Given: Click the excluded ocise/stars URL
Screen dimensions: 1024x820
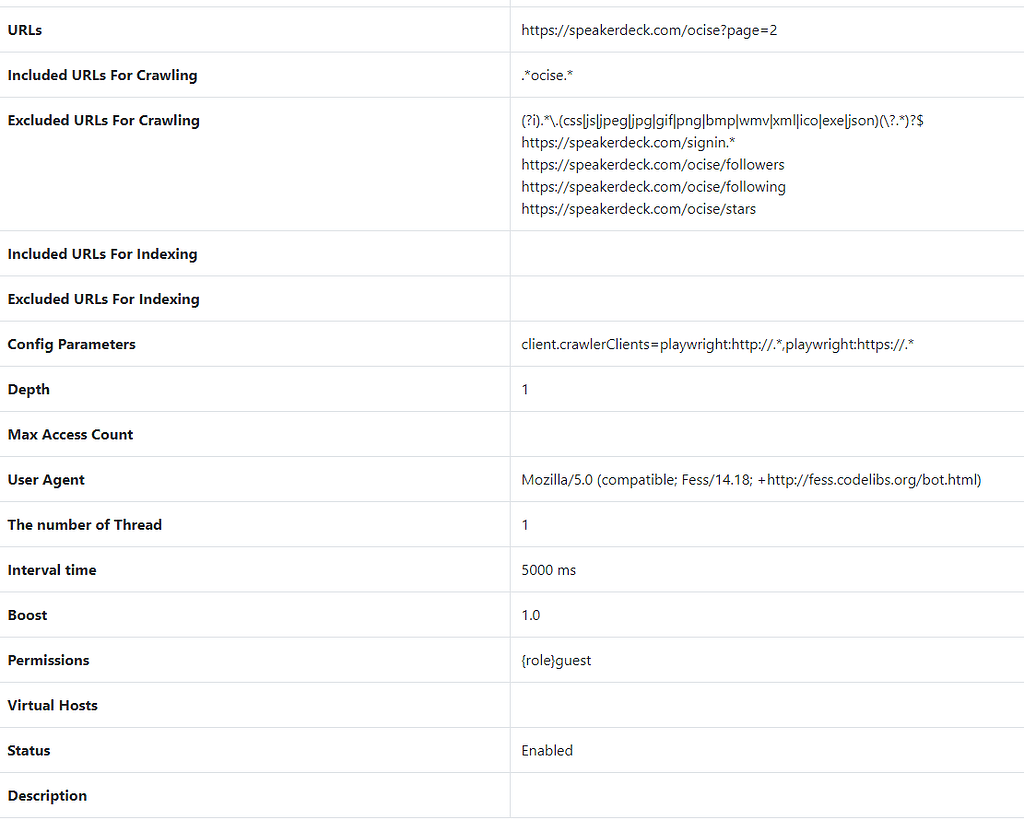Looking at the screenshot, I should point(638,209).
